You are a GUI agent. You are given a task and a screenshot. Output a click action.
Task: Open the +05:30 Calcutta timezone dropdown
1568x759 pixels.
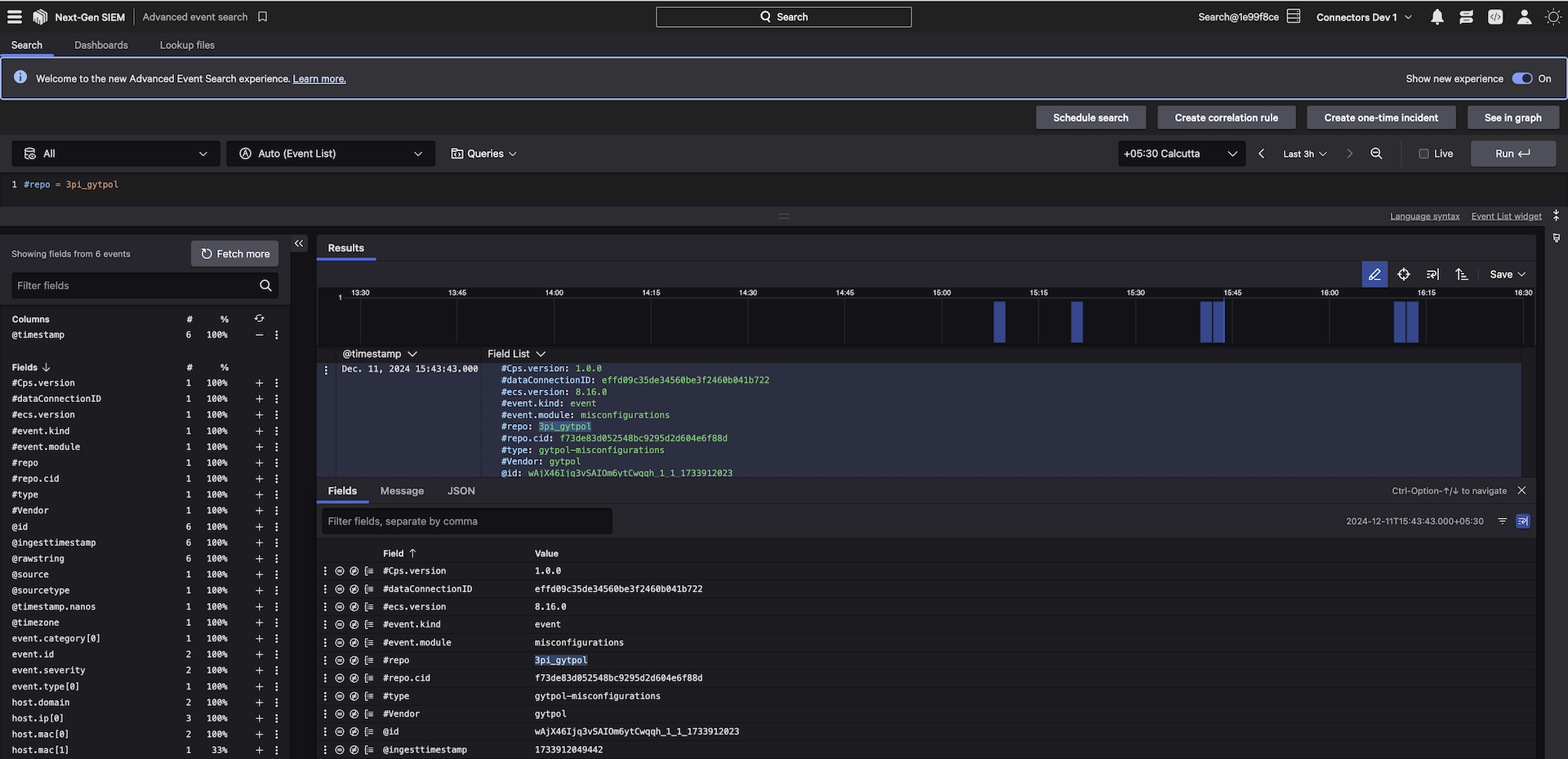[1181, 154]
